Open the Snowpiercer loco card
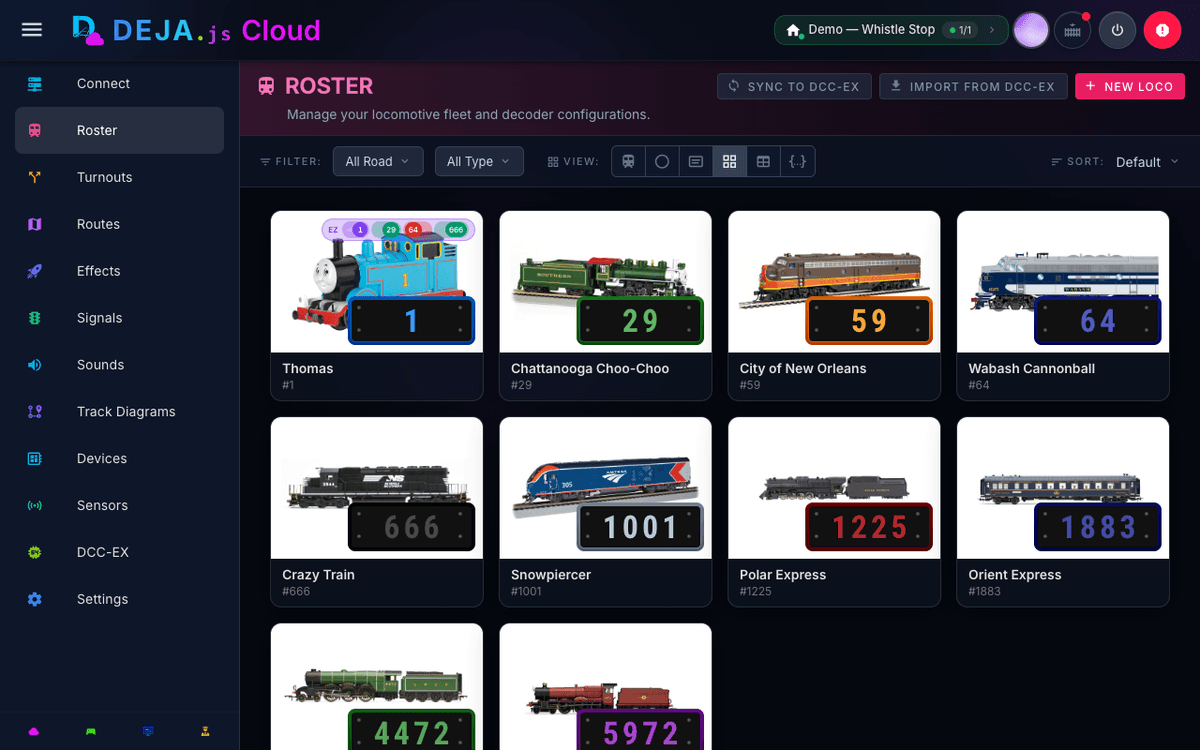The width and height of the screenshot is (1200, 750). 606,512
